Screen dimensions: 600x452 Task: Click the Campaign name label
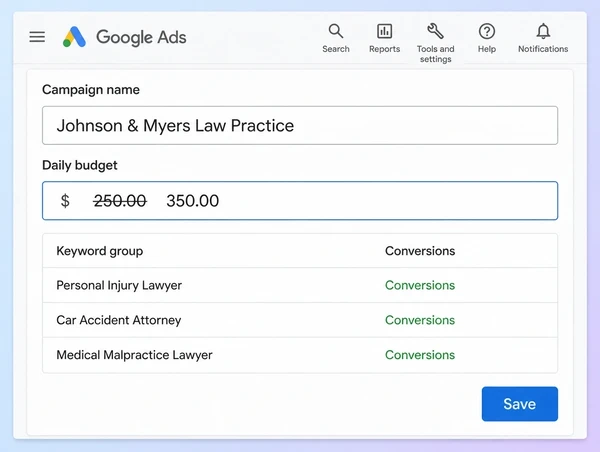(91, 90)
